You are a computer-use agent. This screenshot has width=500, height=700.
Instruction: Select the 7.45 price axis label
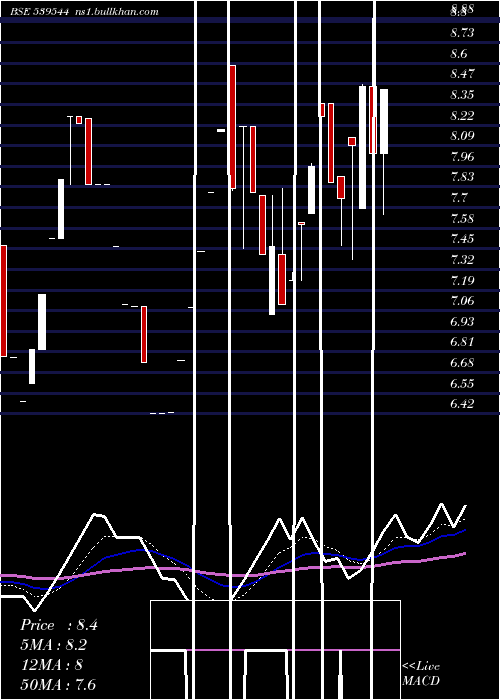pos(462,239)
